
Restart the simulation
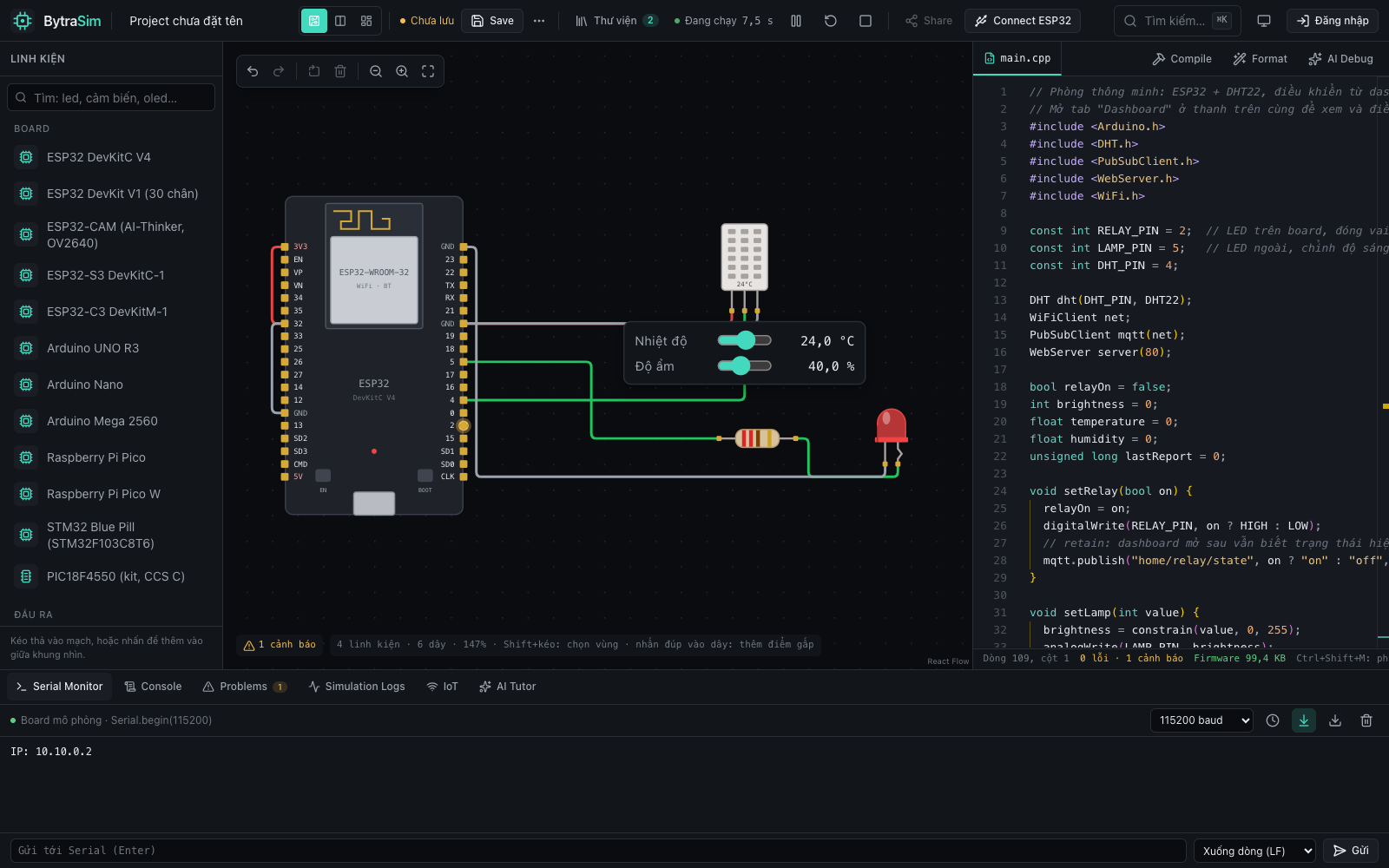(x=831, y=21)
